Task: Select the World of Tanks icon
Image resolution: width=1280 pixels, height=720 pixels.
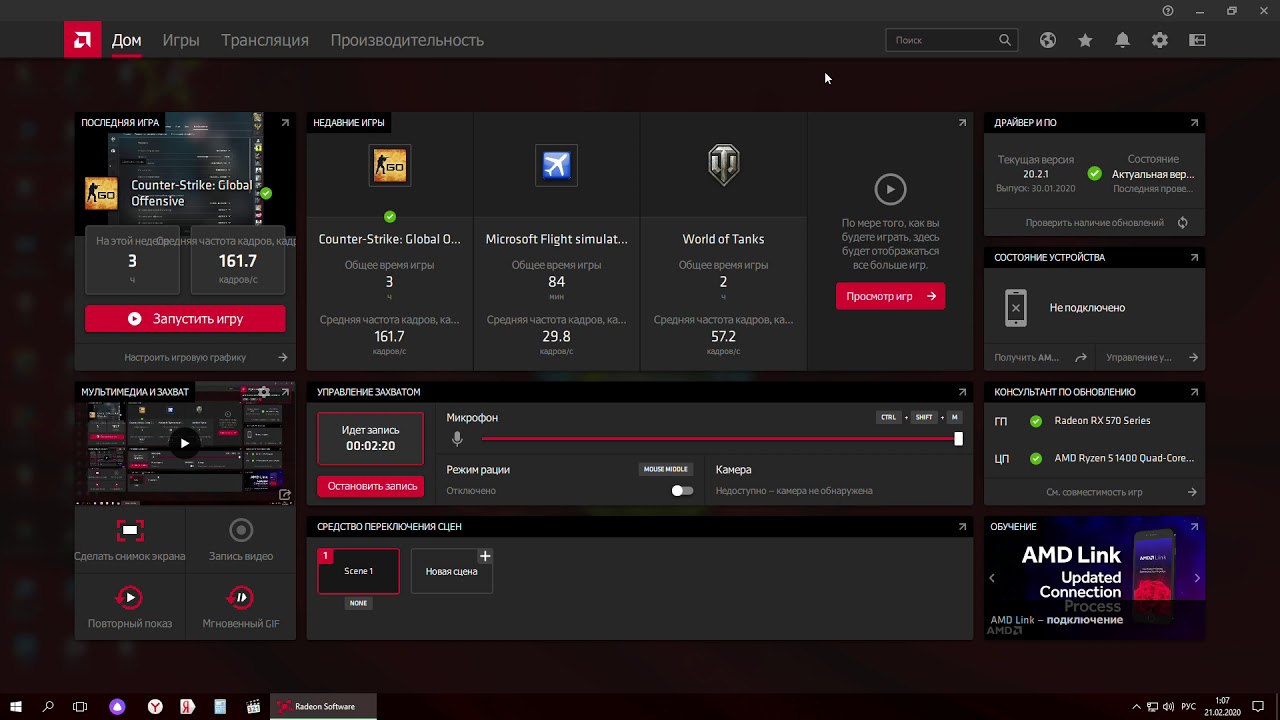Action: point(723,165)
